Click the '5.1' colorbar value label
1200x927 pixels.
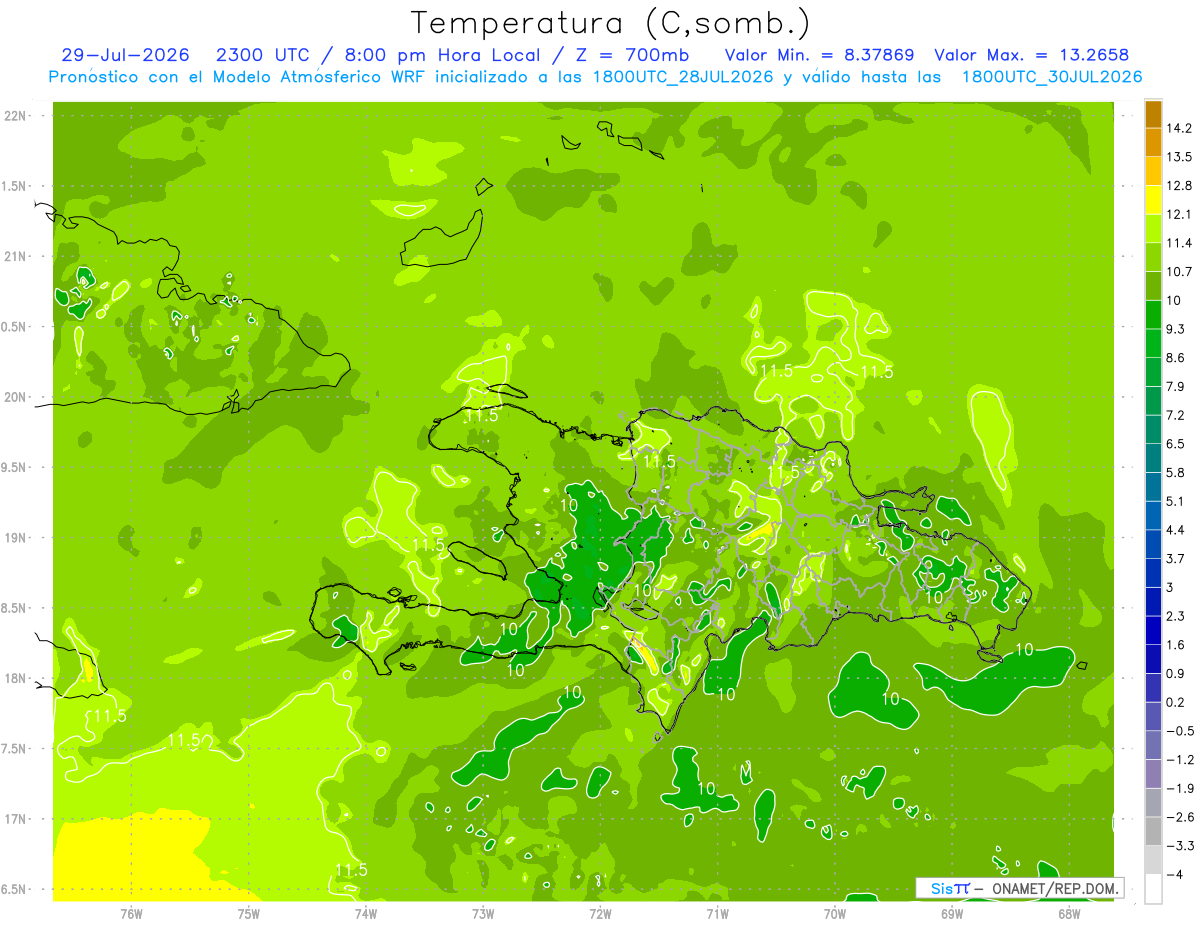pos(1177,501)
